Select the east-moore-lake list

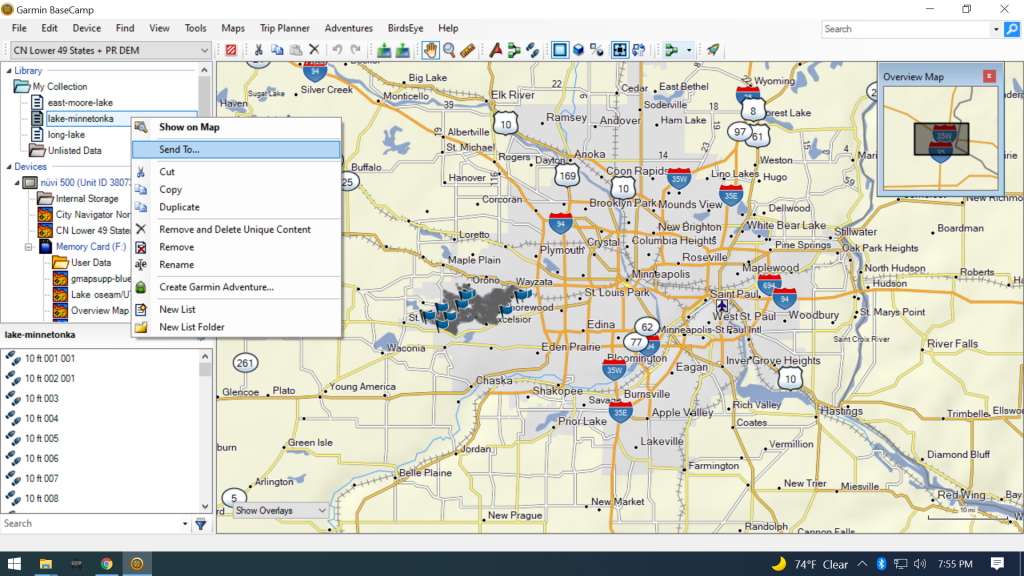pos(80,103)
